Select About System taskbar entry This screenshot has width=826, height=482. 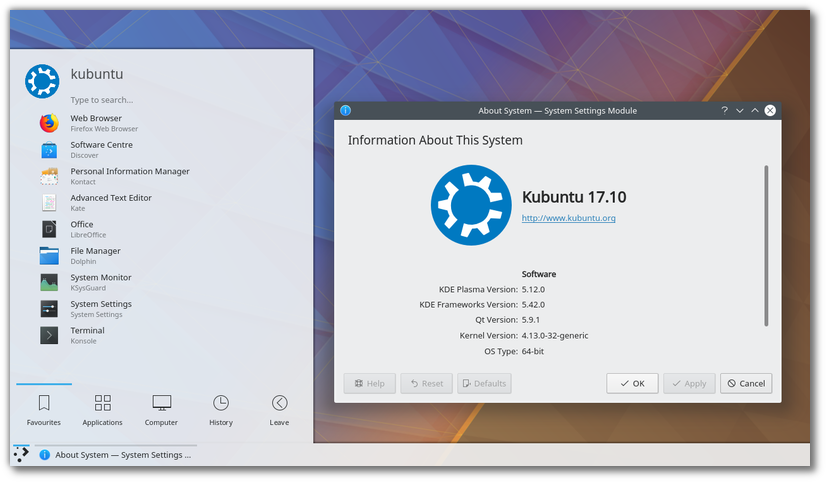[x=115, y=455]
